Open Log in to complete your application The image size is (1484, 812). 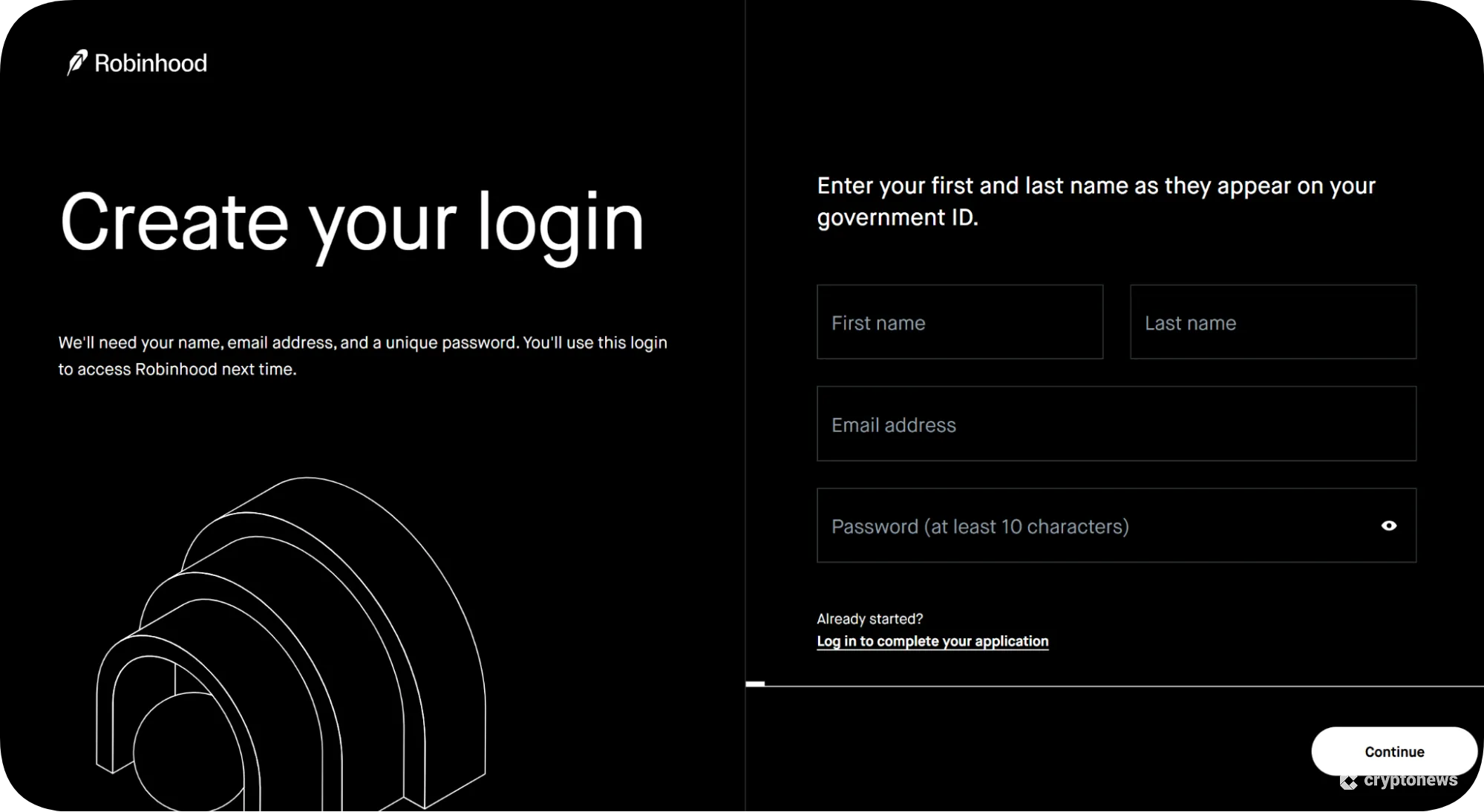click(x=932, y=641)
